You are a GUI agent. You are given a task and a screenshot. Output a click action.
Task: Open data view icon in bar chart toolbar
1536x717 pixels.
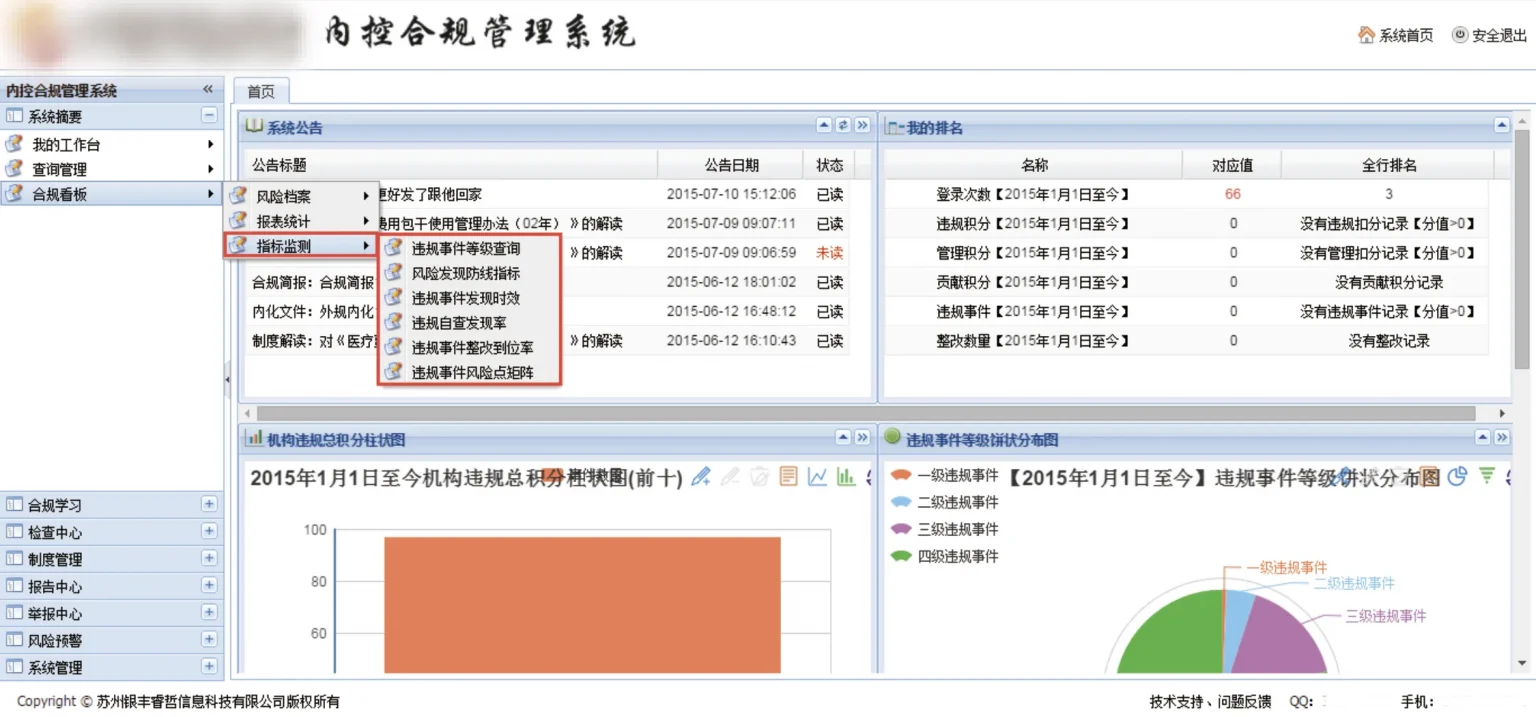789,477
